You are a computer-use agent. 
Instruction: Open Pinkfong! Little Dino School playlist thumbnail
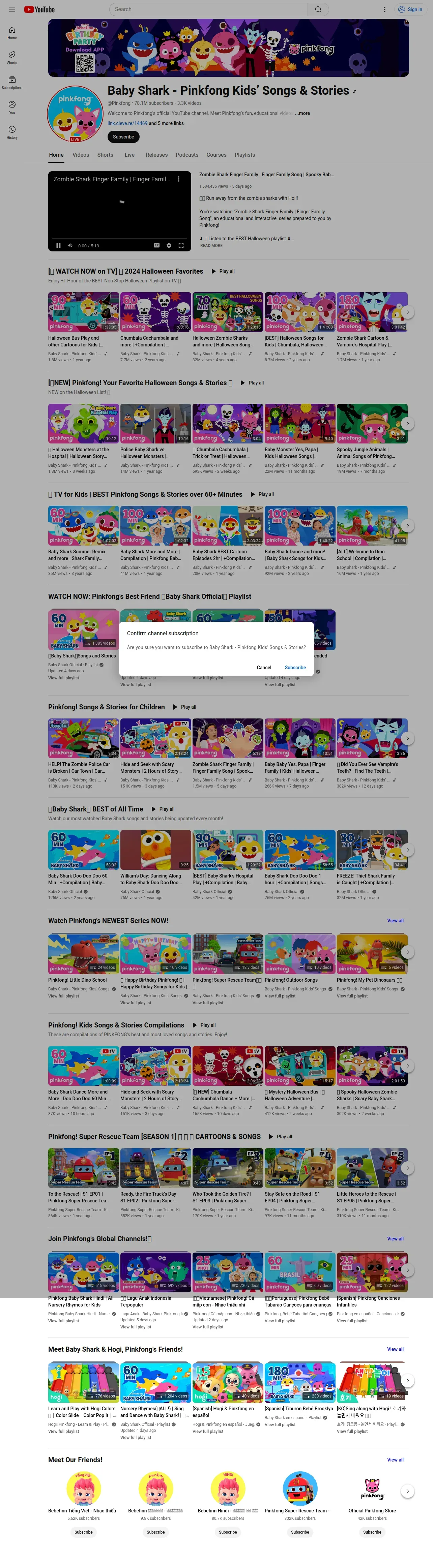83,954
